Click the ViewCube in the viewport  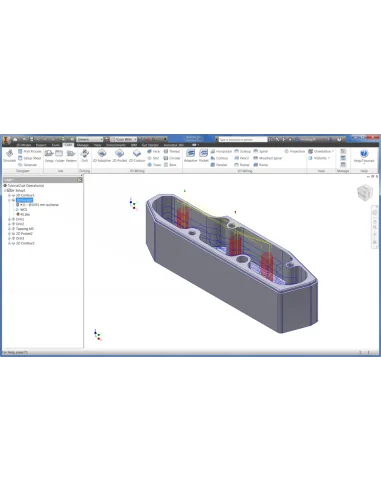(x=364, y=192)
